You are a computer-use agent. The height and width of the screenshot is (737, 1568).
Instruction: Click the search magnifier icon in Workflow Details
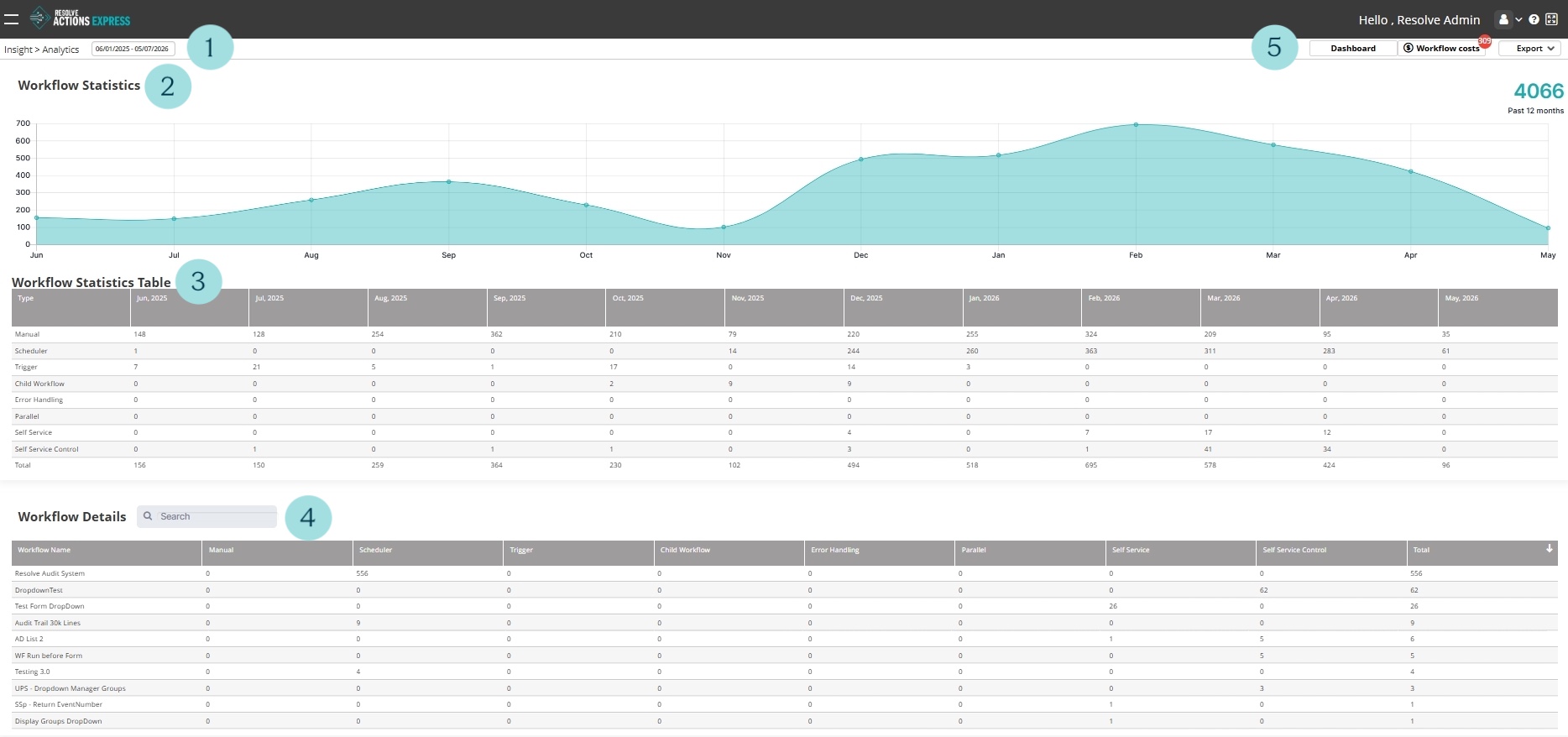[148, 516]
